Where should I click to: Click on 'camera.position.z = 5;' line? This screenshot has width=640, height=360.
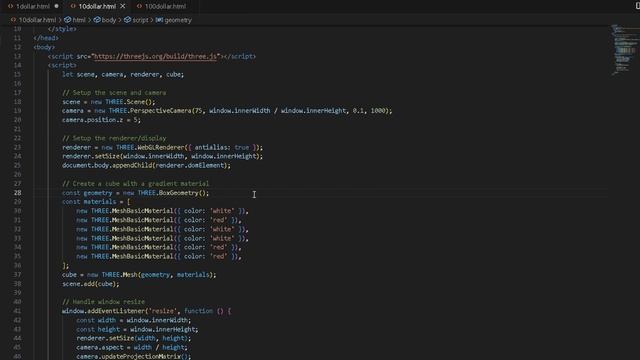click(101, 120)
